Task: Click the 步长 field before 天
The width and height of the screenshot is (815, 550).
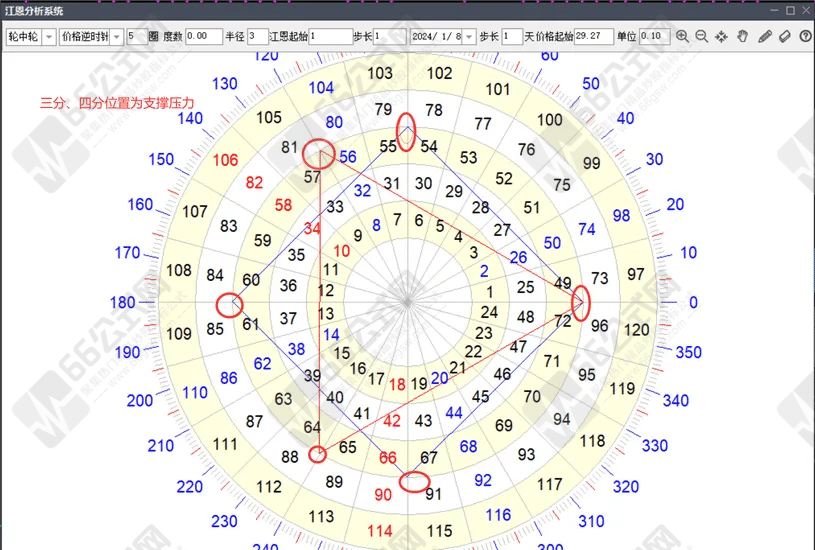Action: coord(511,36)
